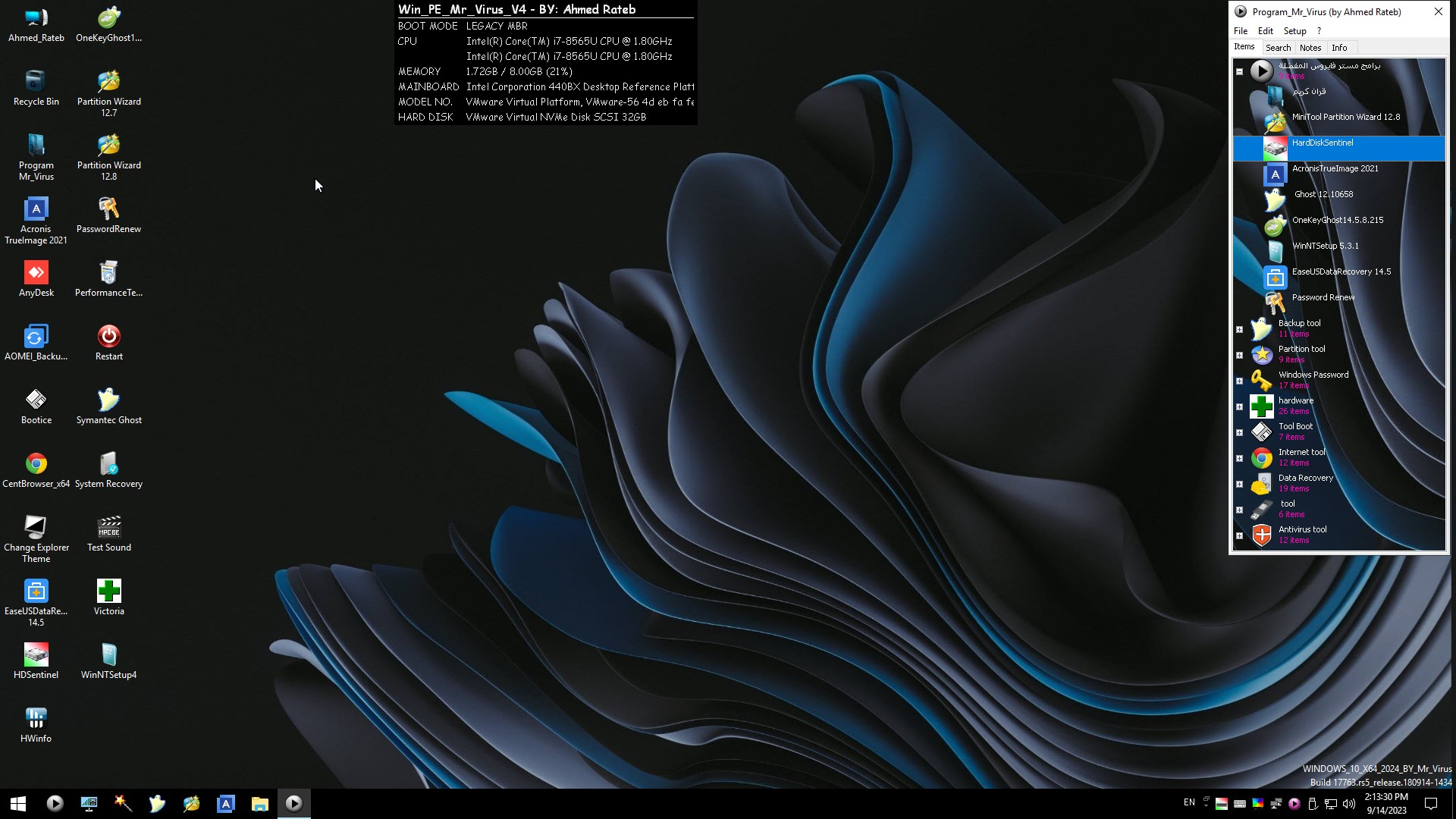Launch Acronis TrueImage 2021 desktop icon
The image size is (1456, 819).
click(36, 221)
